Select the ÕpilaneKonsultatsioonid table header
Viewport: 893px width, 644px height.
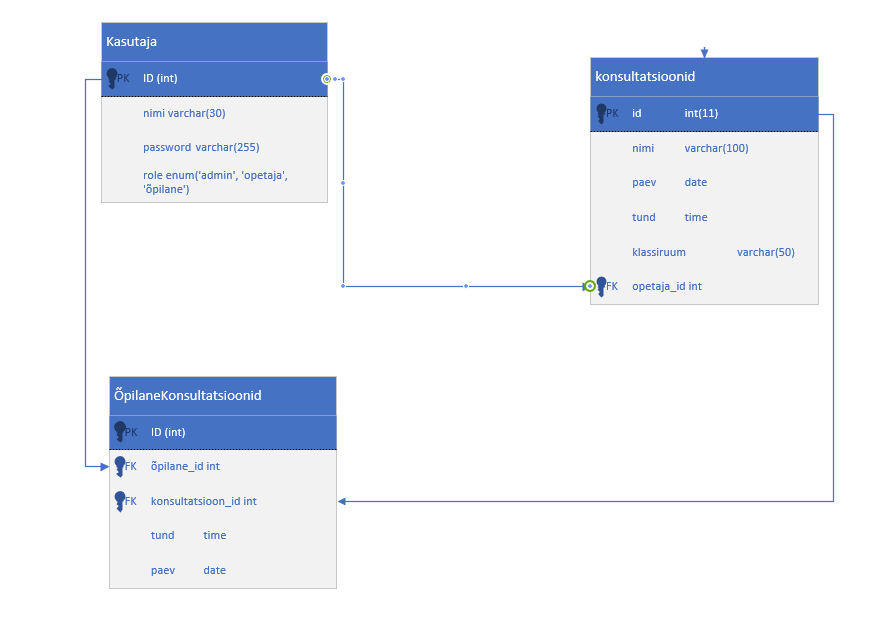click(x=223, y=396)
